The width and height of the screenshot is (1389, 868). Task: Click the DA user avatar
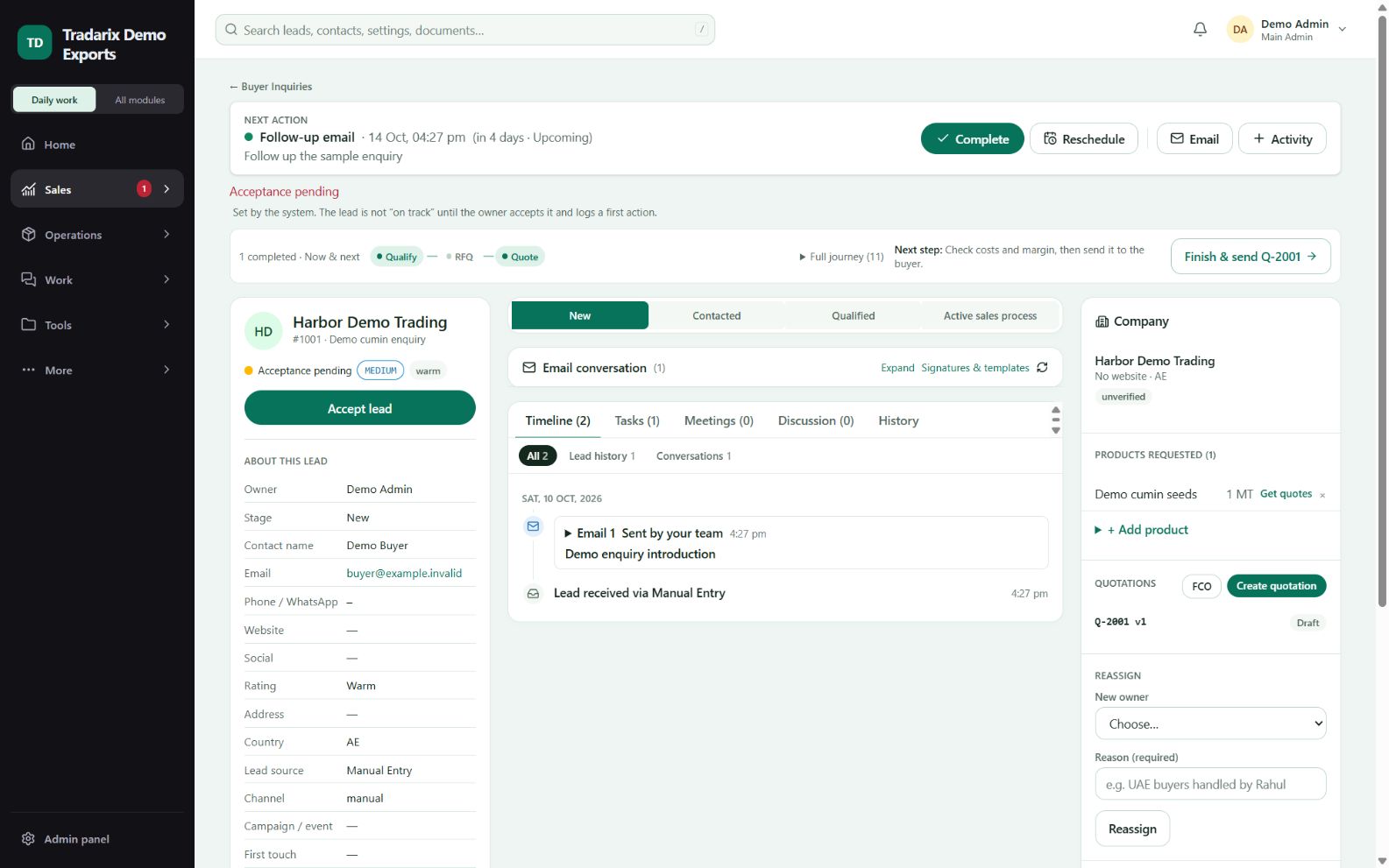point(1240,30)
